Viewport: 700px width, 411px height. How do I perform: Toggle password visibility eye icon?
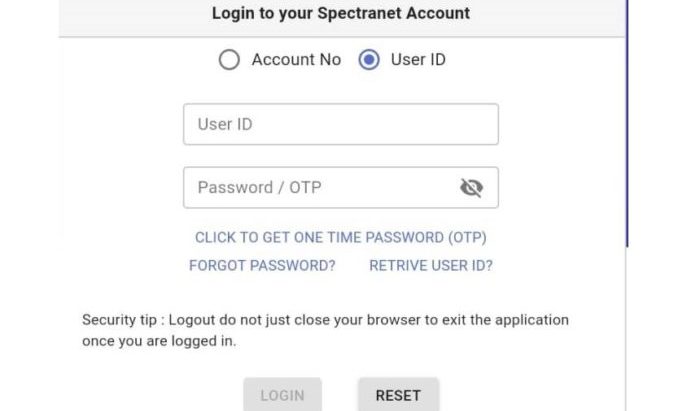(x=471, y=187)
